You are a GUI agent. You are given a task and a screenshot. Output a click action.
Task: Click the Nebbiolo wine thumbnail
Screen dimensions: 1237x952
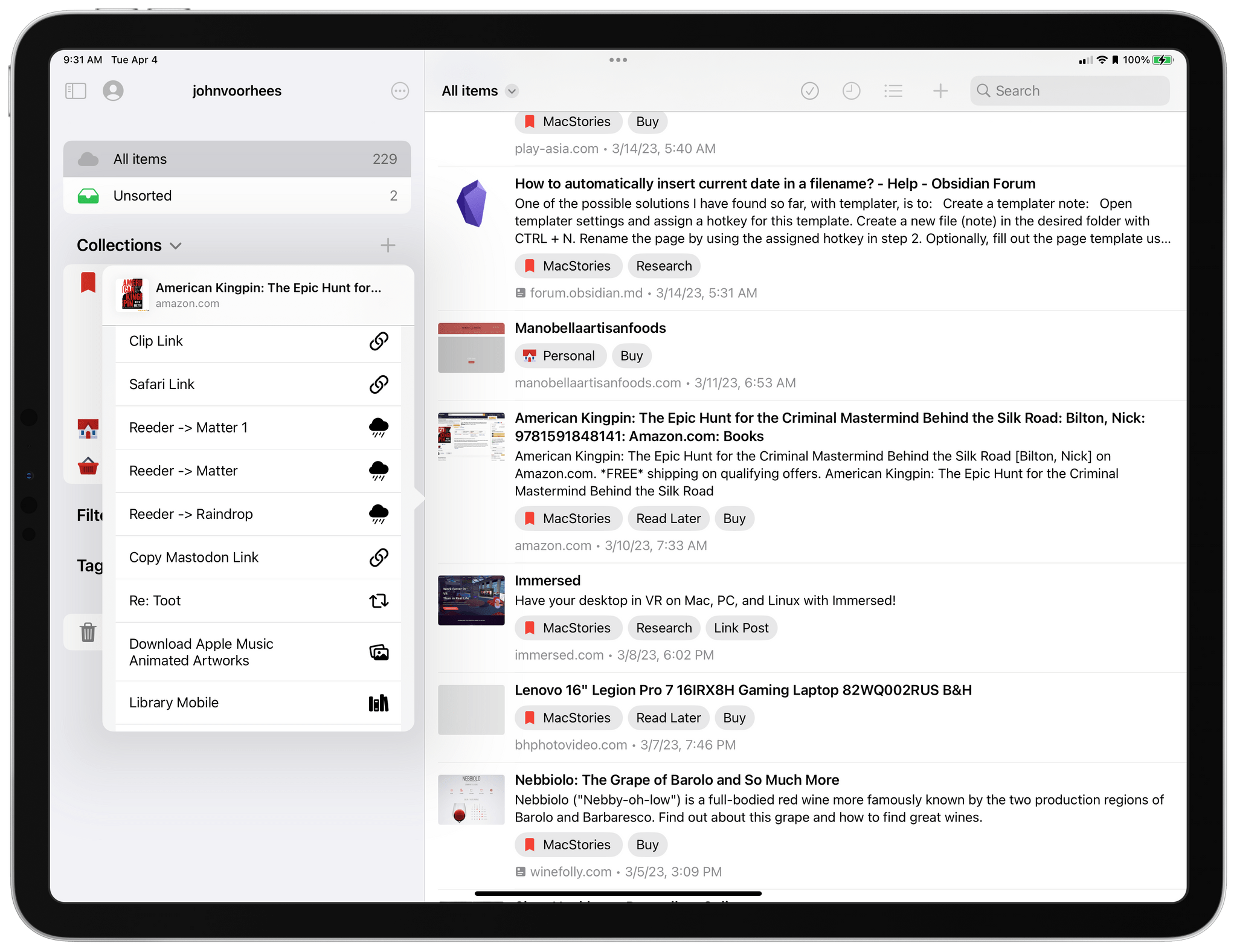point(471,799)
